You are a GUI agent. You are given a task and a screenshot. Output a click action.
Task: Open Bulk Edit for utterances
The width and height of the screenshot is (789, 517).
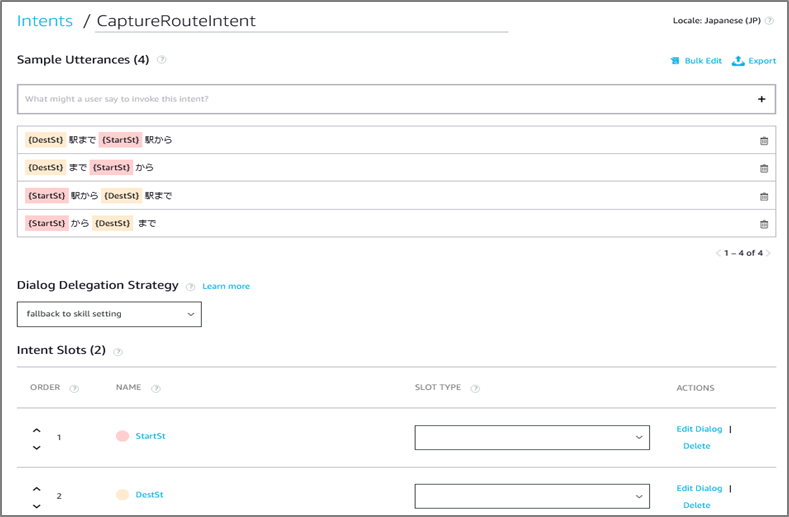coord(696,61)
